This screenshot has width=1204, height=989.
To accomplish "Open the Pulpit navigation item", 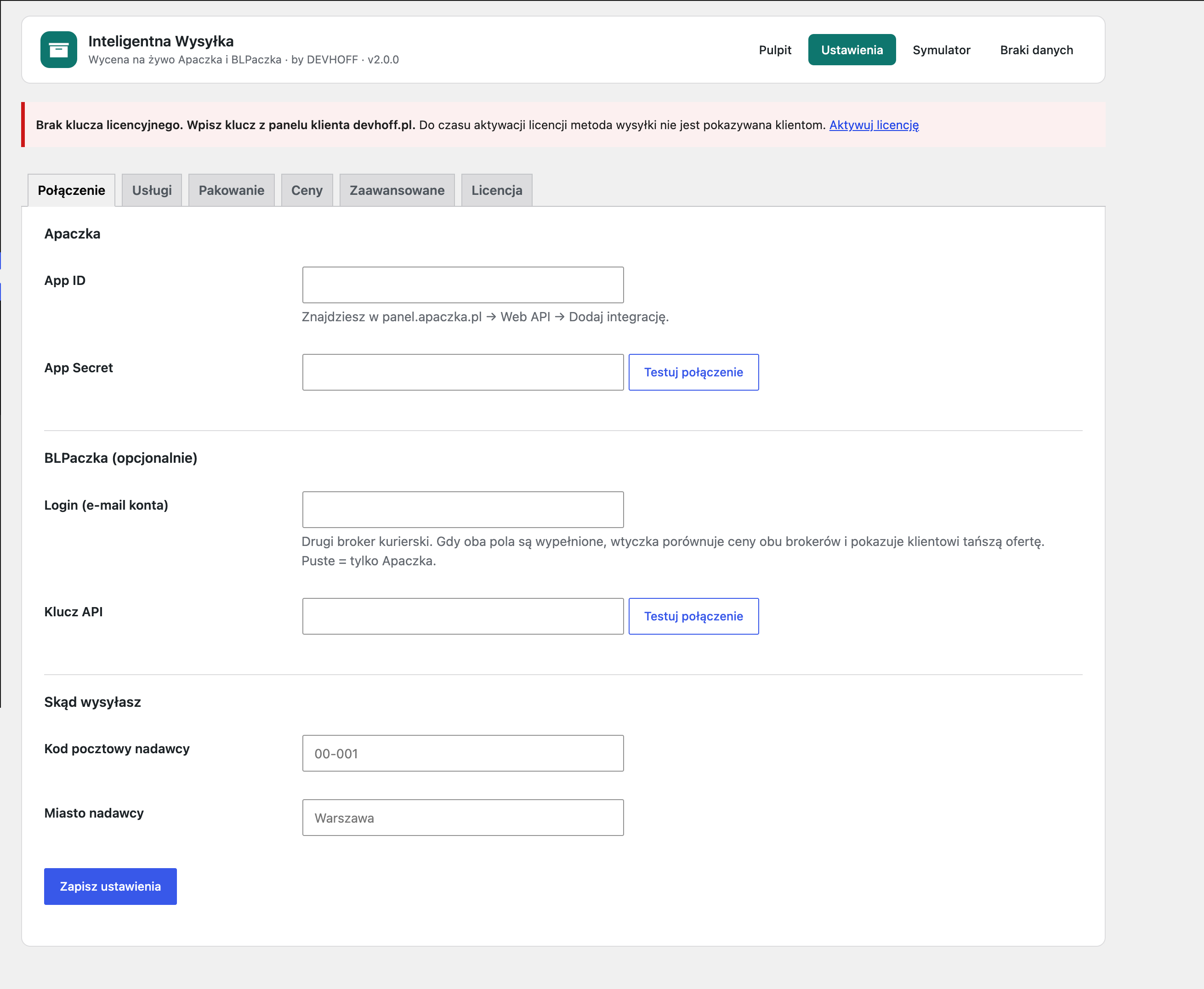I will (775, 50).
